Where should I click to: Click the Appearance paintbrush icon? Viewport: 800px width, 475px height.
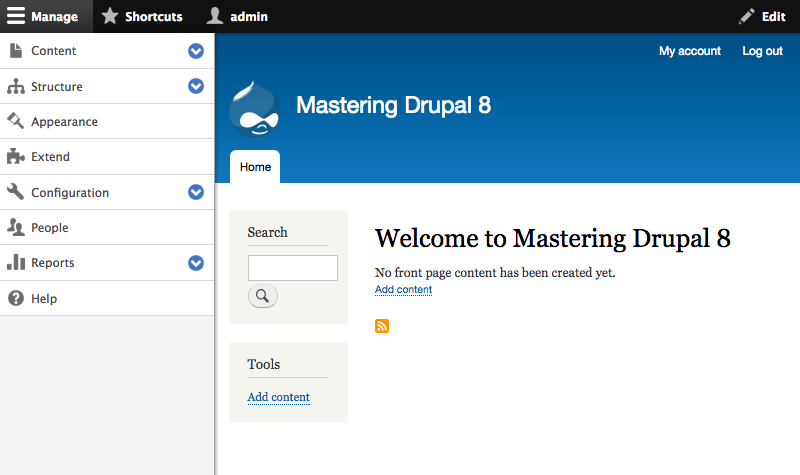pos(16,121)
